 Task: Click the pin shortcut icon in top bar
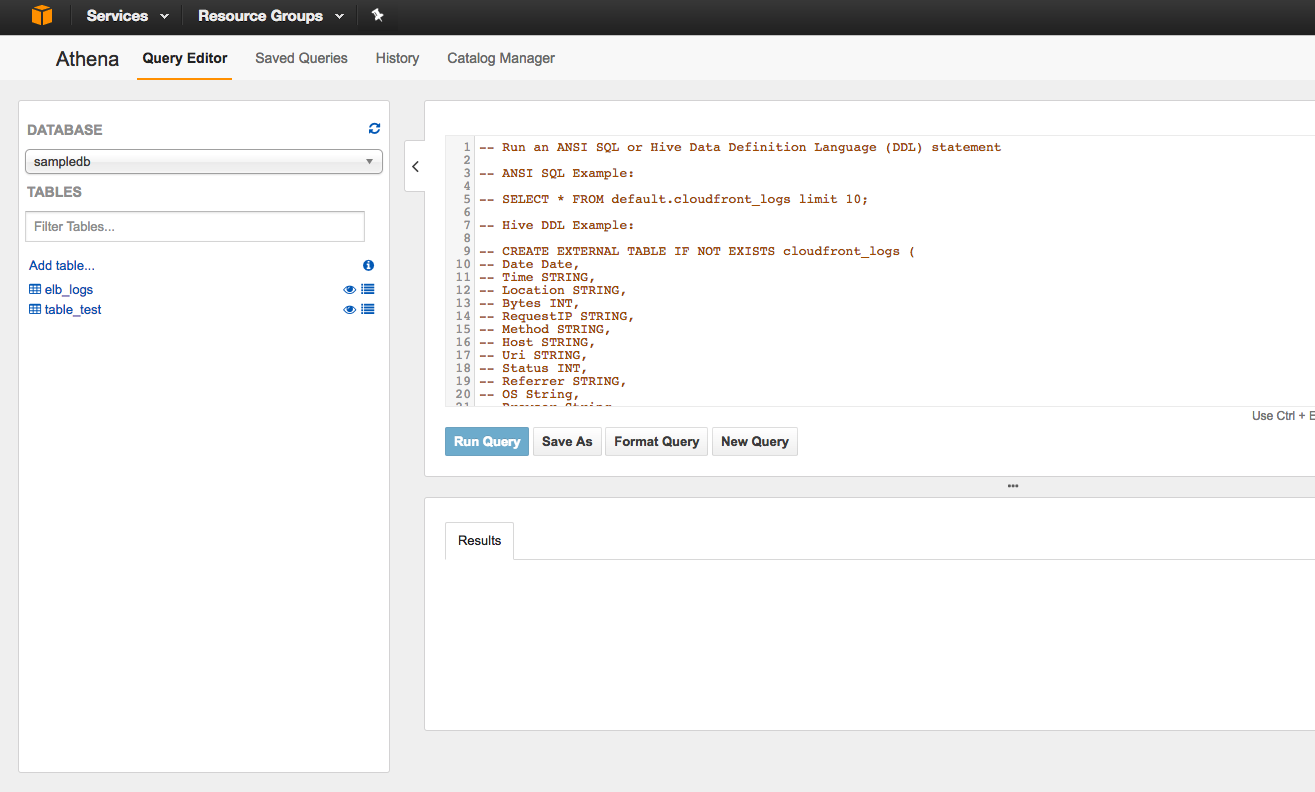pyautogui.click(x=377, y=16)
